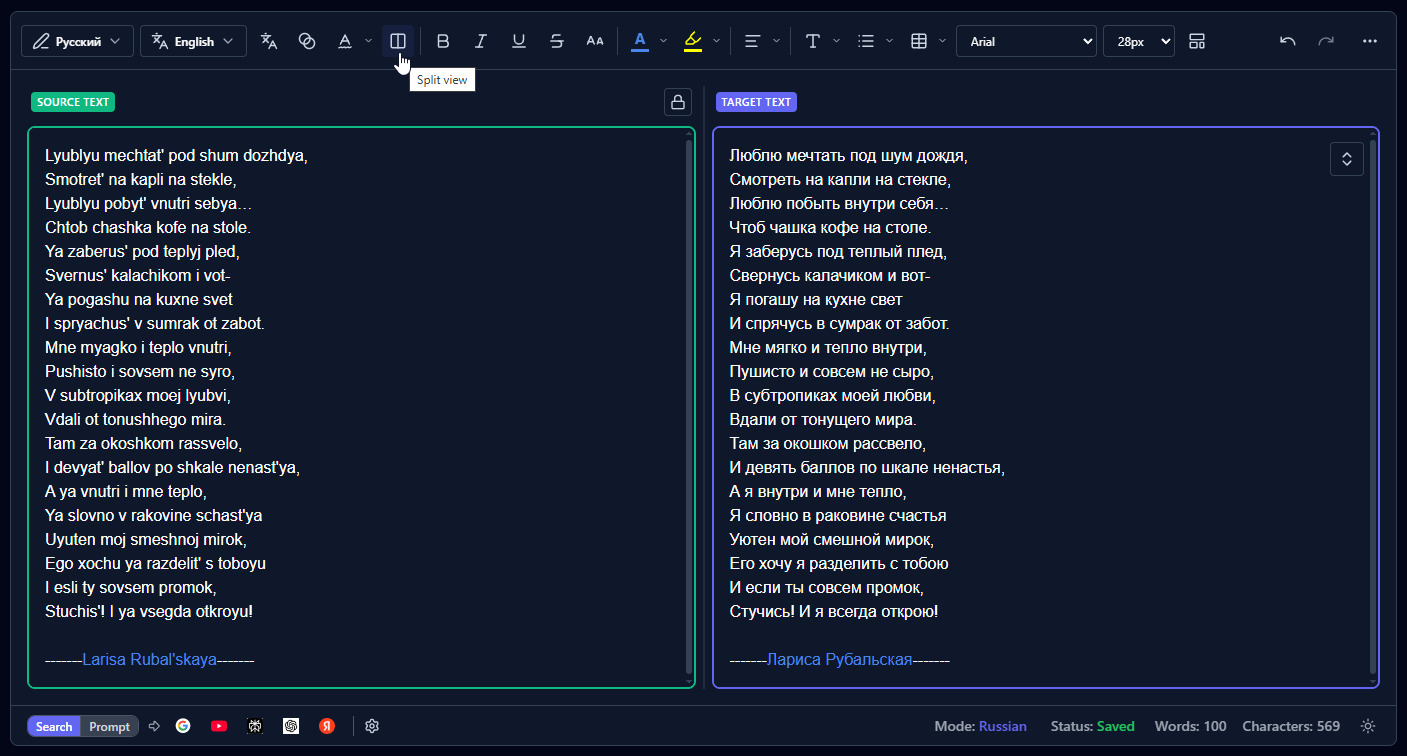Toggle underline formatting

[x=519, y=41]
